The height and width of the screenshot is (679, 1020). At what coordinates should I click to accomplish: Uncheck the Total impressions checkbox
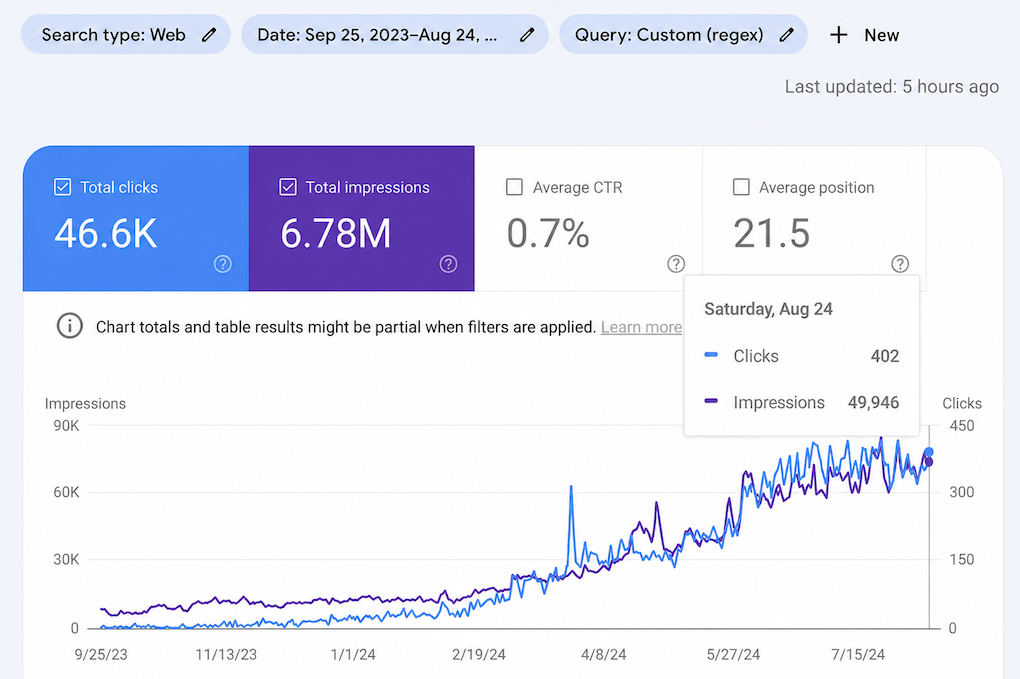pos(288,187)
